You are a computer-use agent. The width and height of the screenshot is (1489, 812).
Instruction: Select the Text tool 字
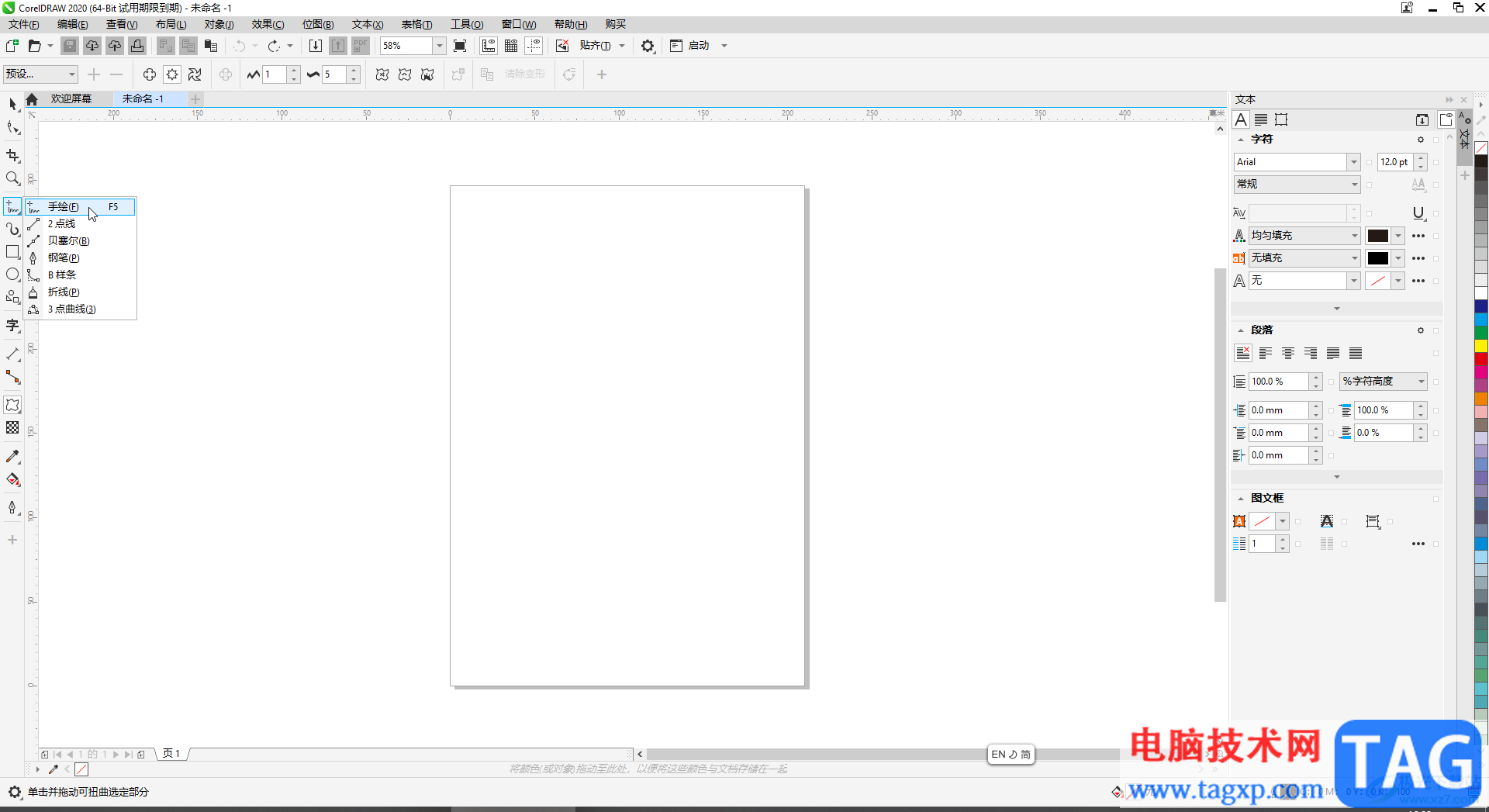coord(12,326)
